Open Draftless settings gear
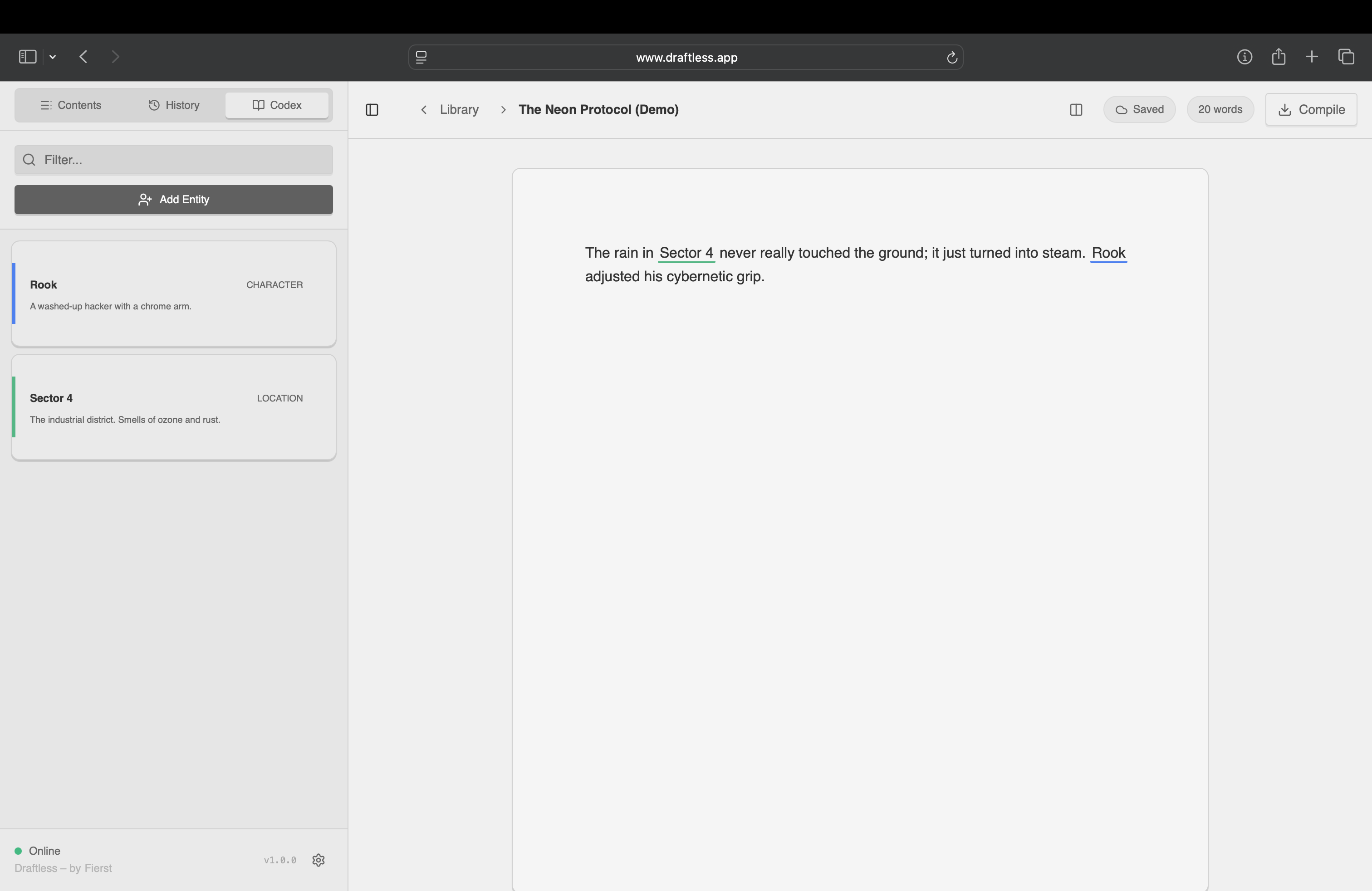This screenshot has height=891, width=1372. tap(318, 860)
